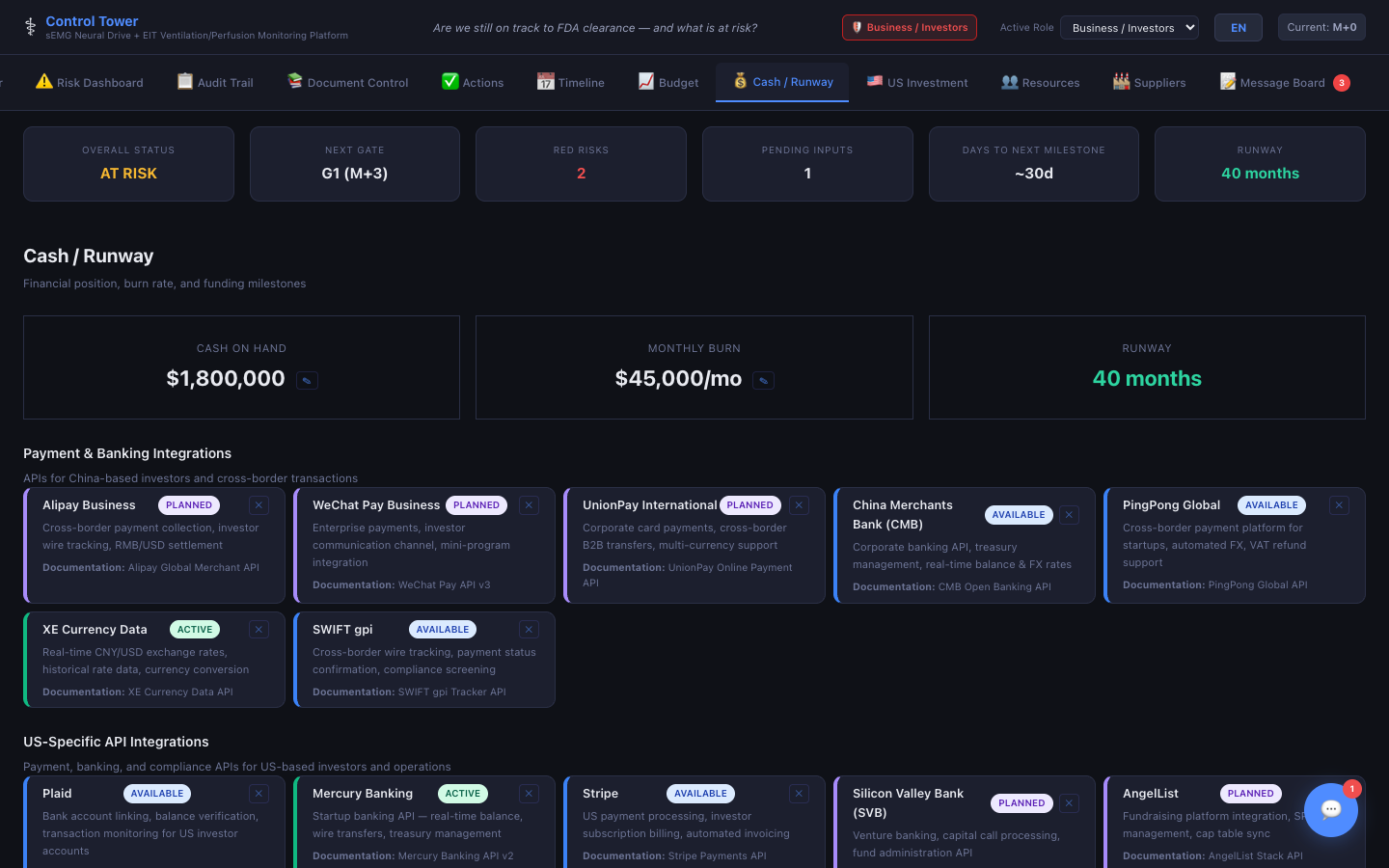This screenshot has width=1389, height=868.
Task: Remove the SWIFT gpi integration card
Action: 529,630
